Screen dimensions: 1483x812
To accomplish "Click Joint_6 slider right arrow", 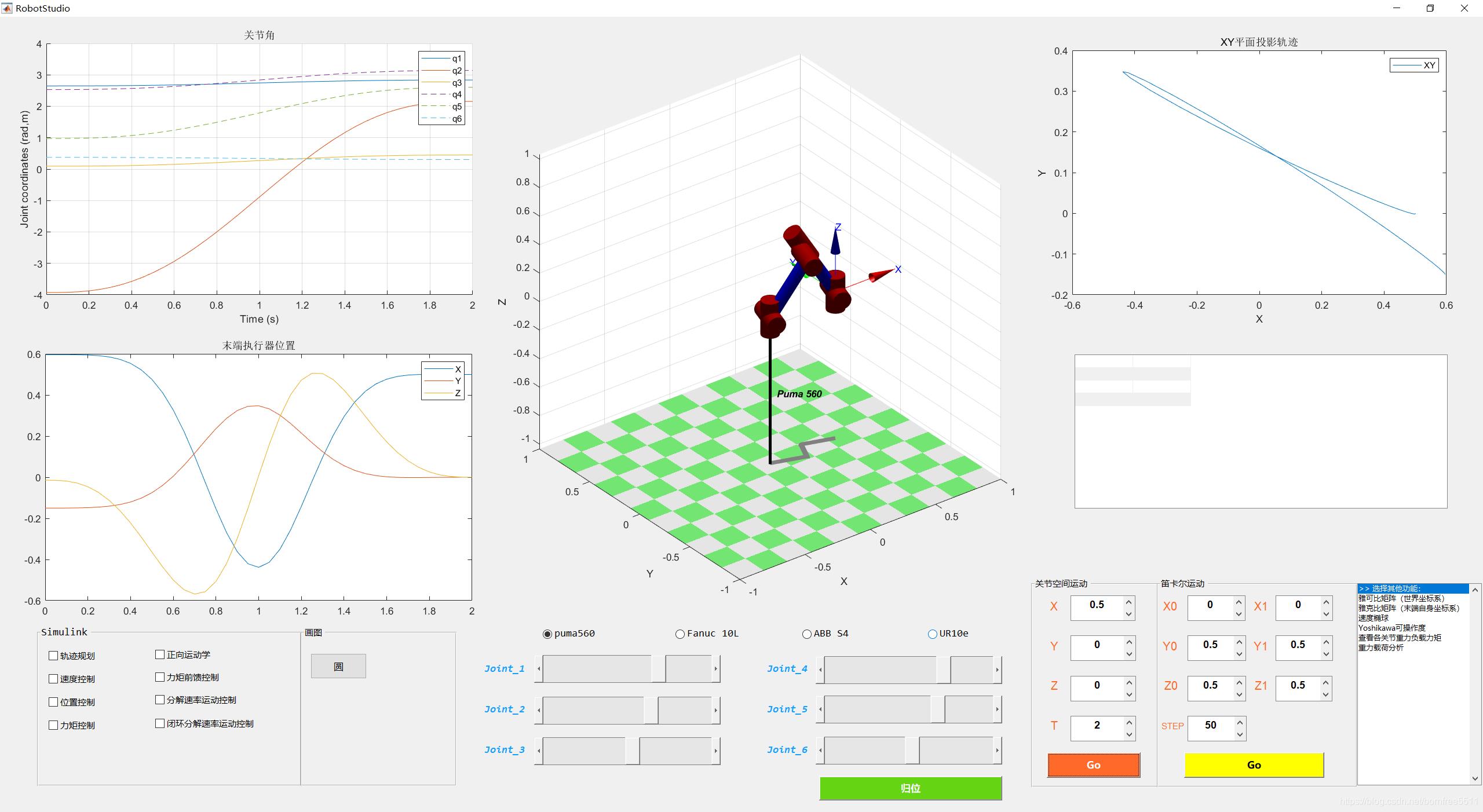I will tap(997, 750).
